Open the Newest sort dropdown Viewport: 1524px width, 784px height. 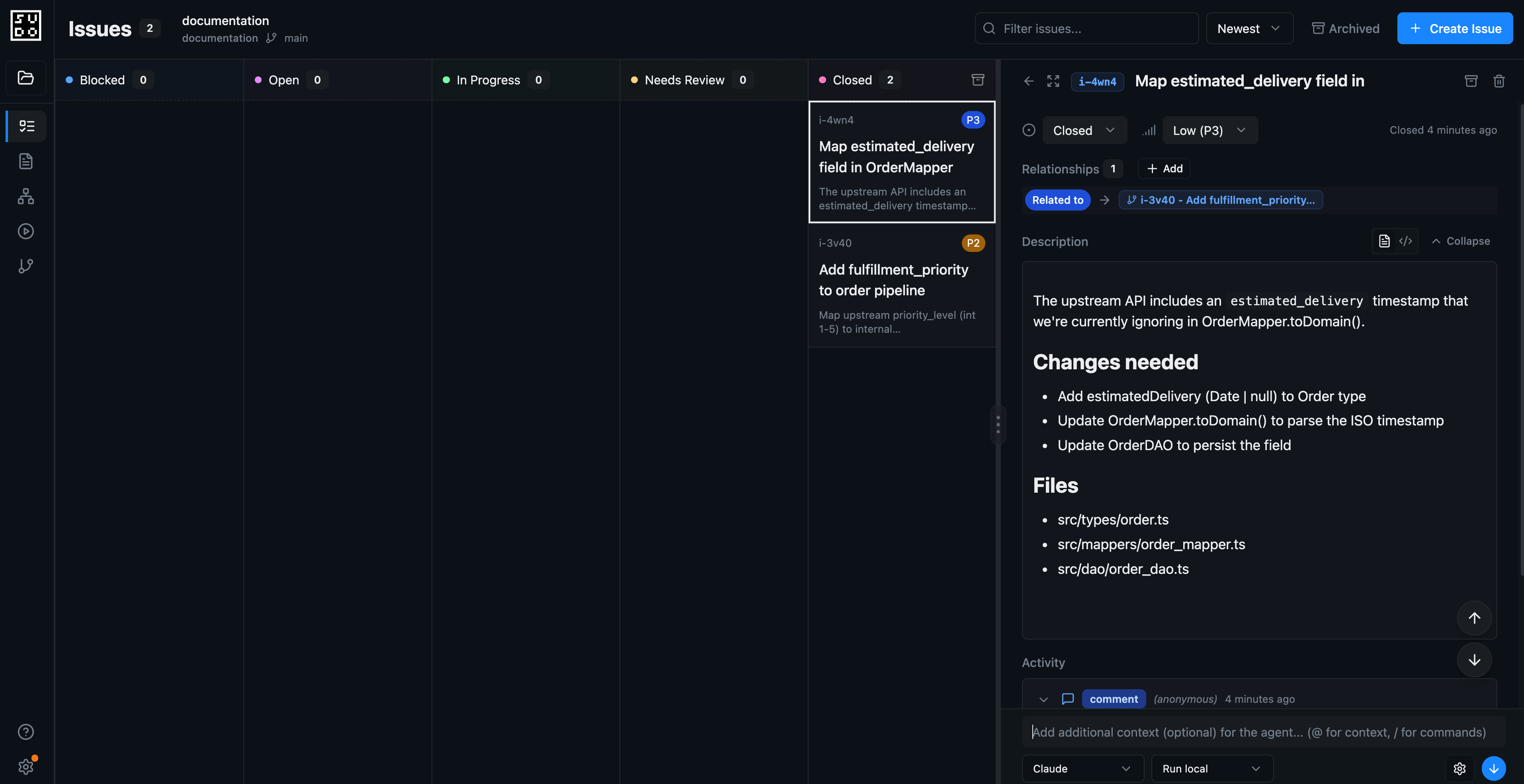coord(1249,28)
